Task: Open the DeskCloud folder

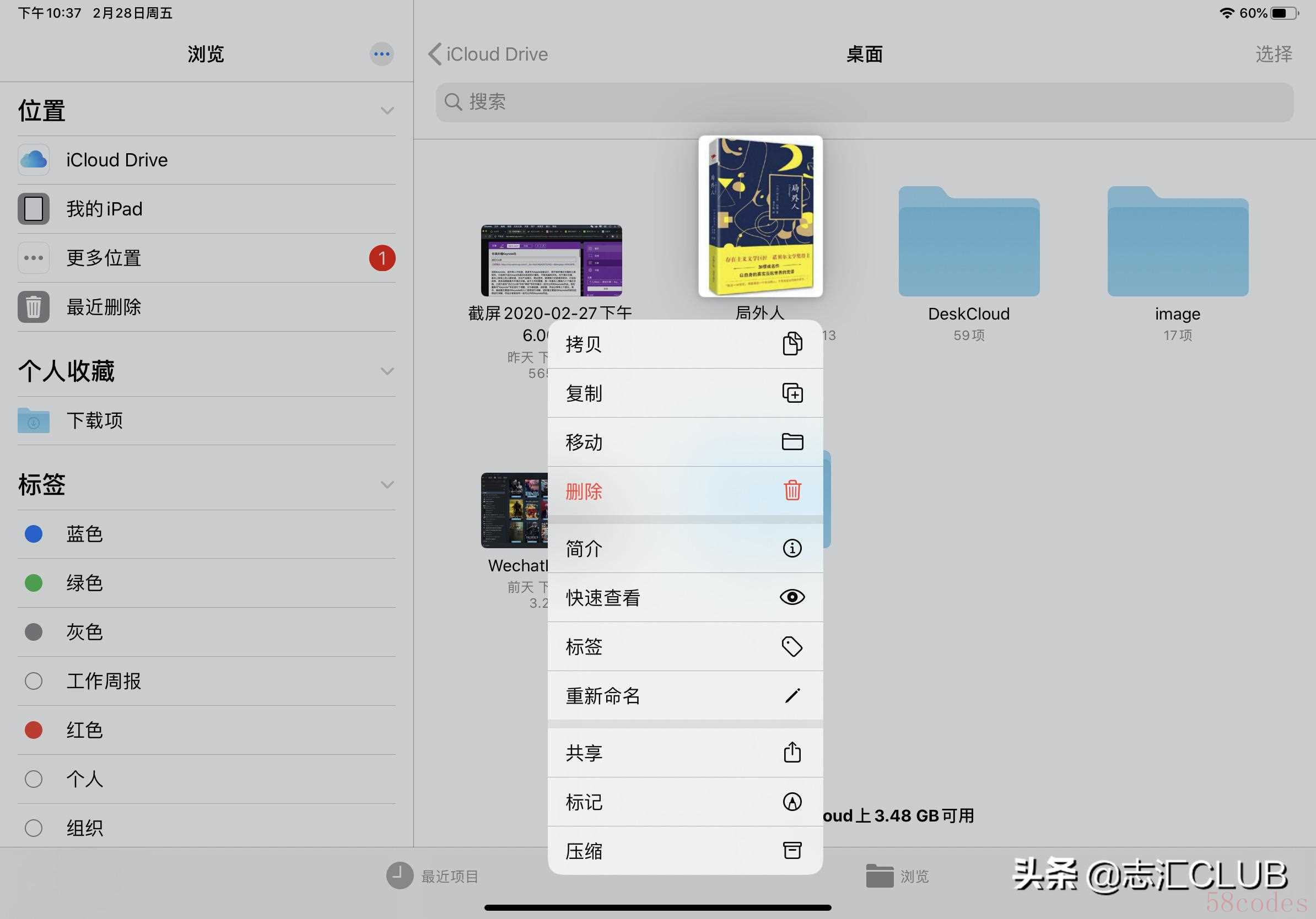Action: (969, 241)
